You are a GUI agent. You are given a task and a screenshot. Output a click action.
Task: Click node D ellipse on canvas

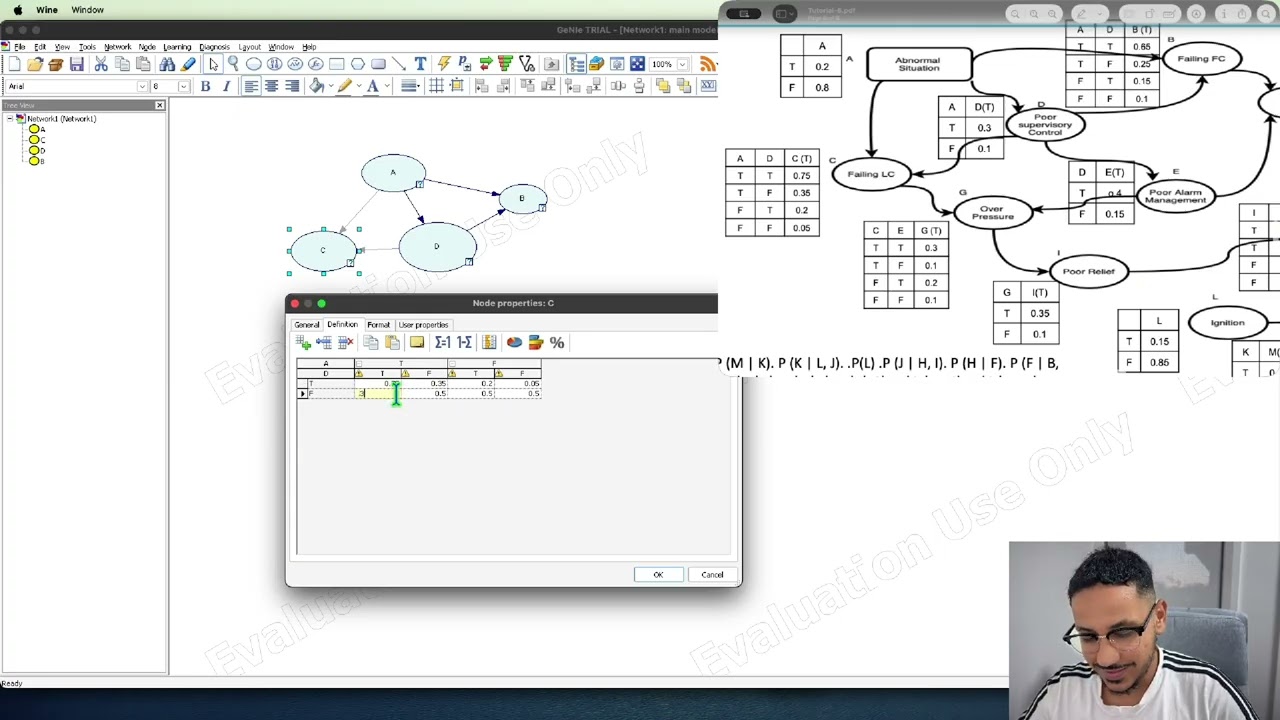[x=437, y=246]
